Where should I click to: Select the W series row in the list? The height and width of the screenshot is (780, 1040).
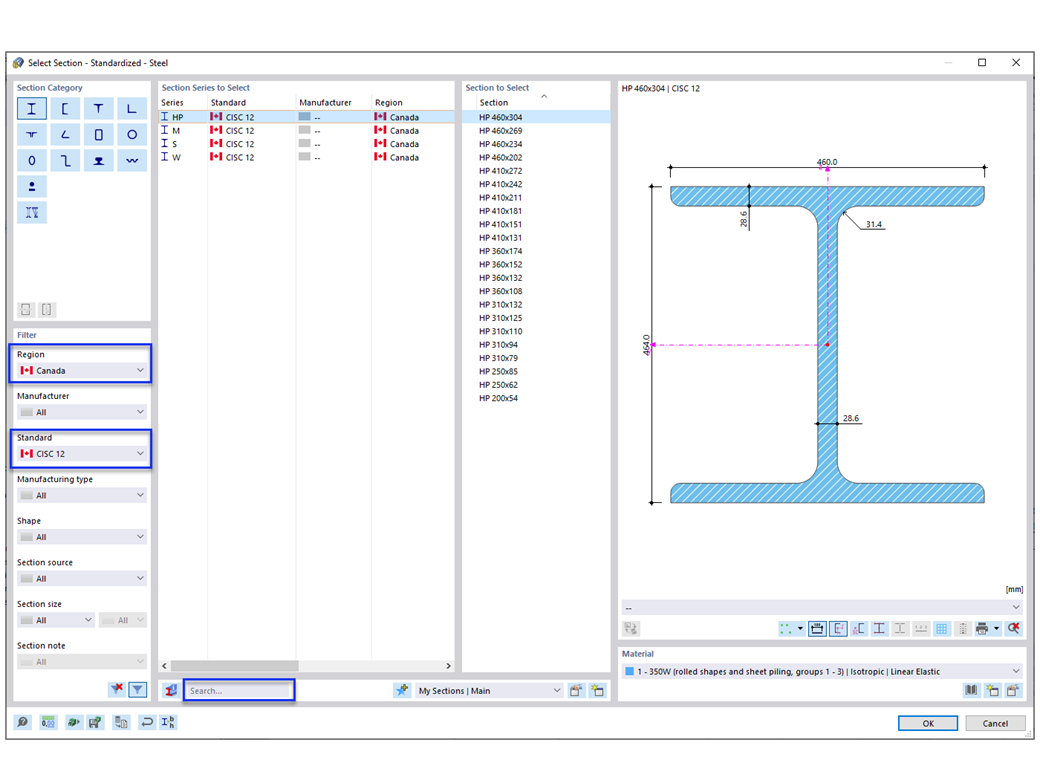pyautogui.click(x=306, y=157)
